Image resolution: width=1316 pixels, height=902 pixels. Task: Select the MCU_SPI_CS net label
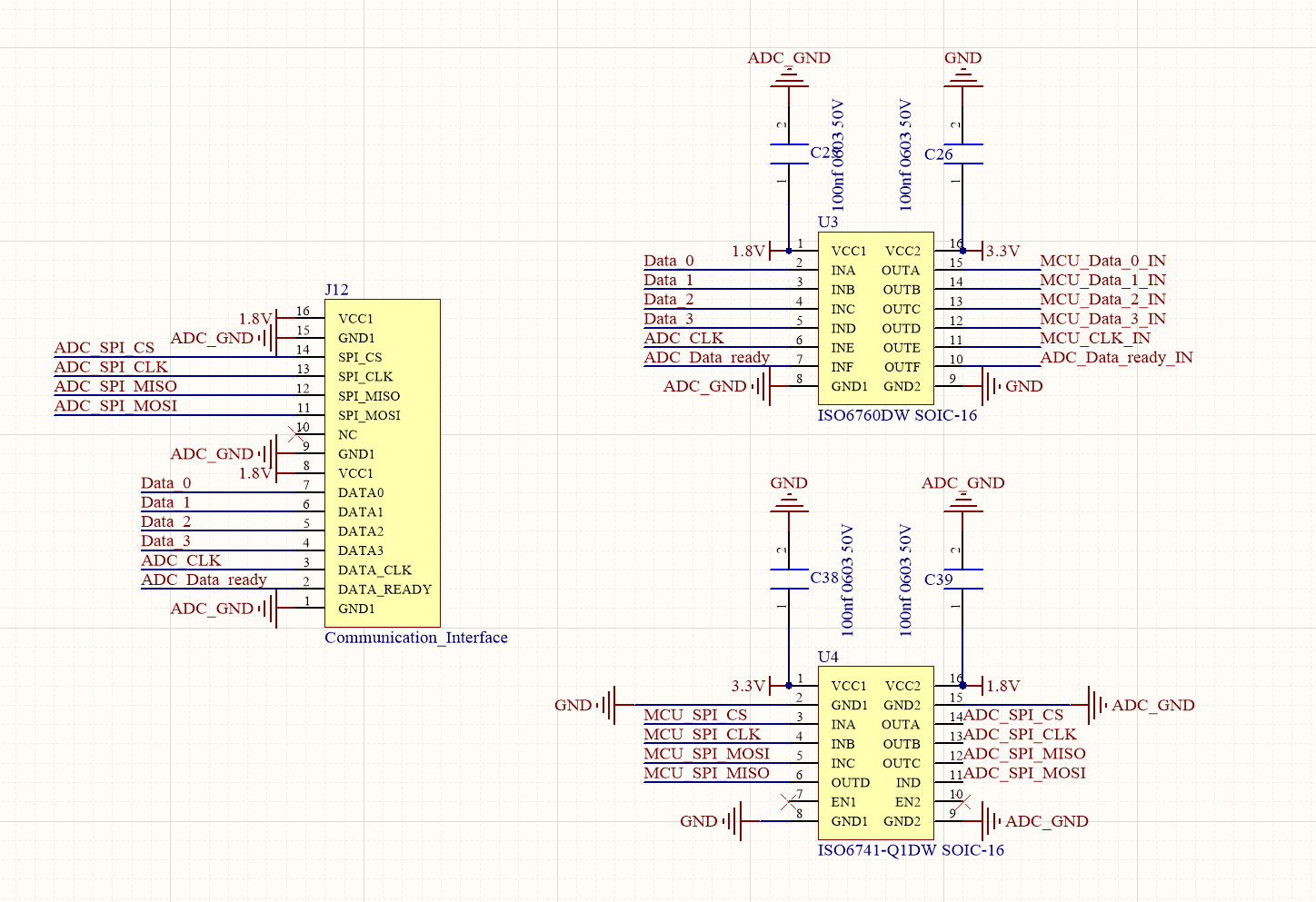pyautogui.click(x=695, y=715)
